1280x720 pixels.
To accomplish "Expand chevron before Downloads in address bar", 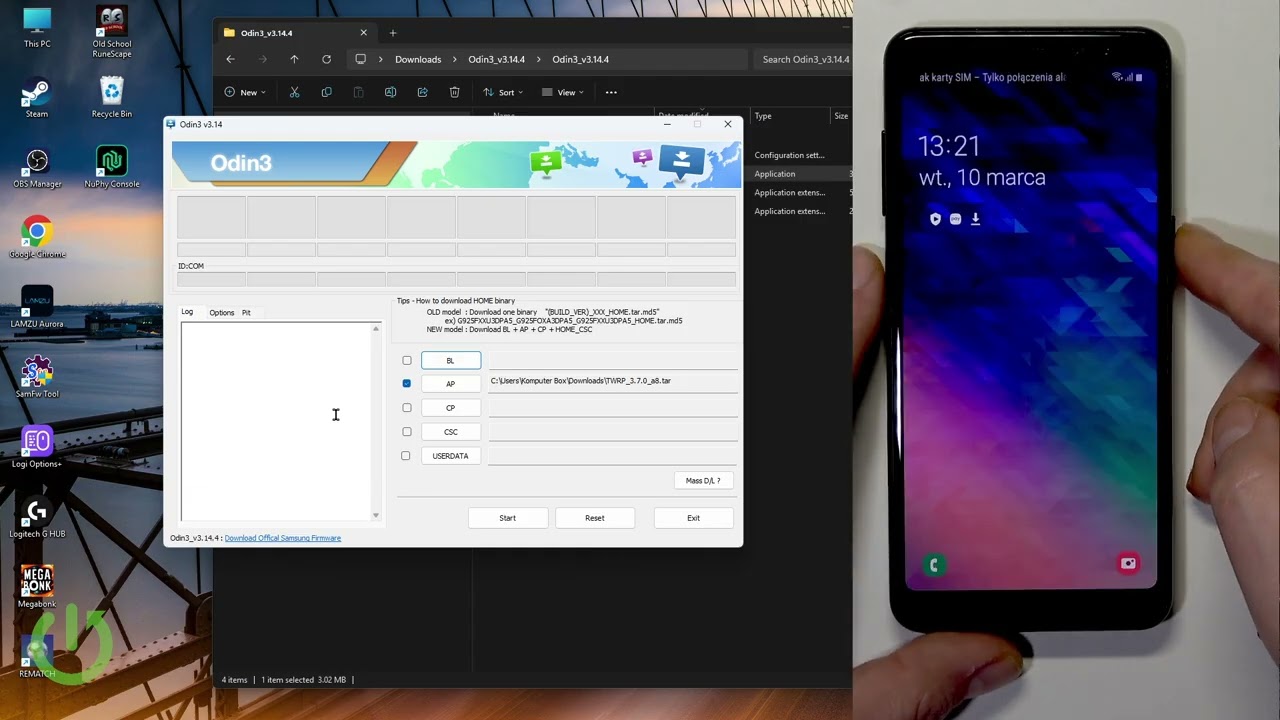I will pyautogui.click(x=380, y=59).
